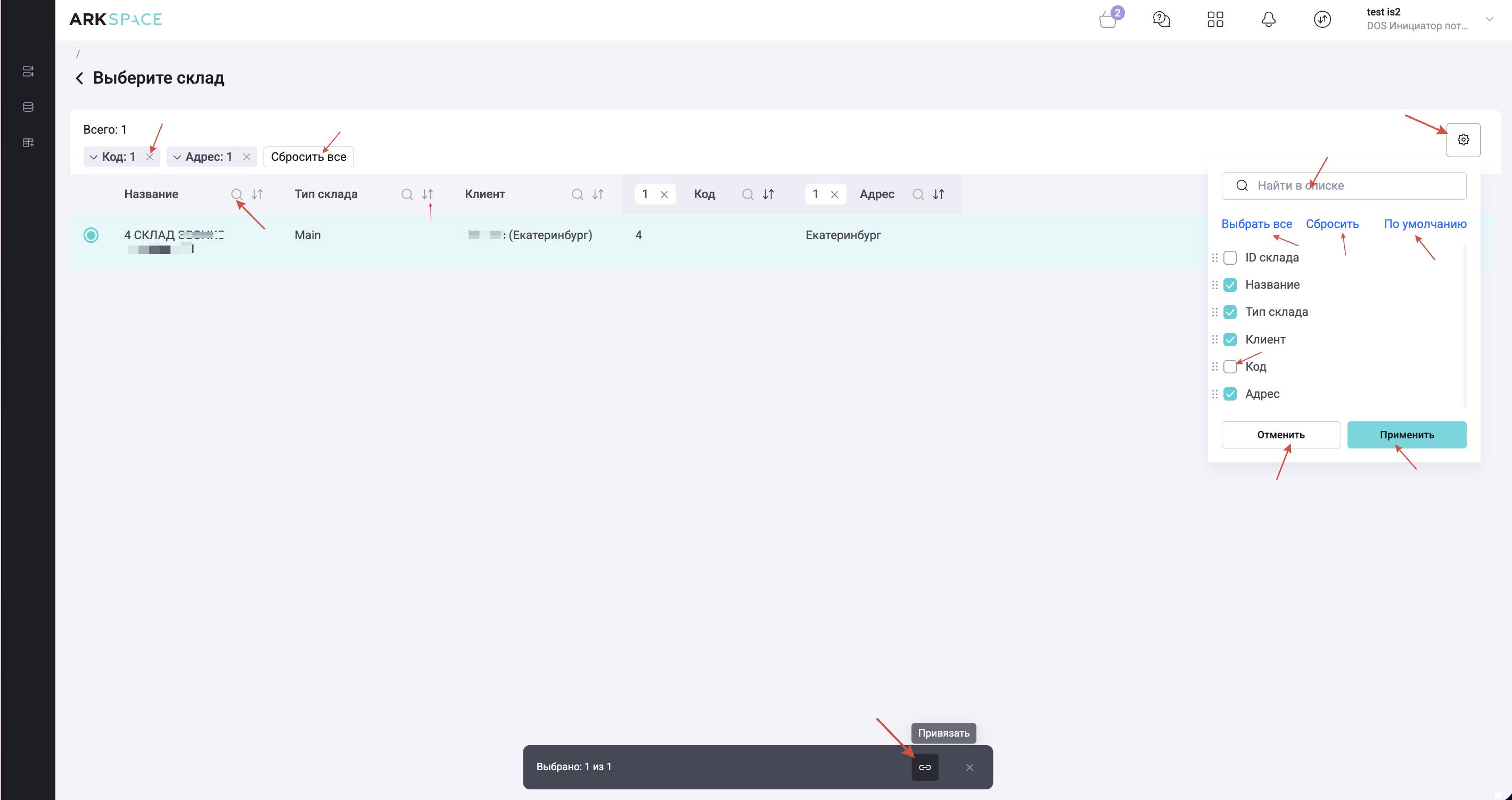Image resolution: width=1512 pixels, height=800 pixels.
Task: Click the link attach icon in the bottom bar
Action: click(924, 767)
